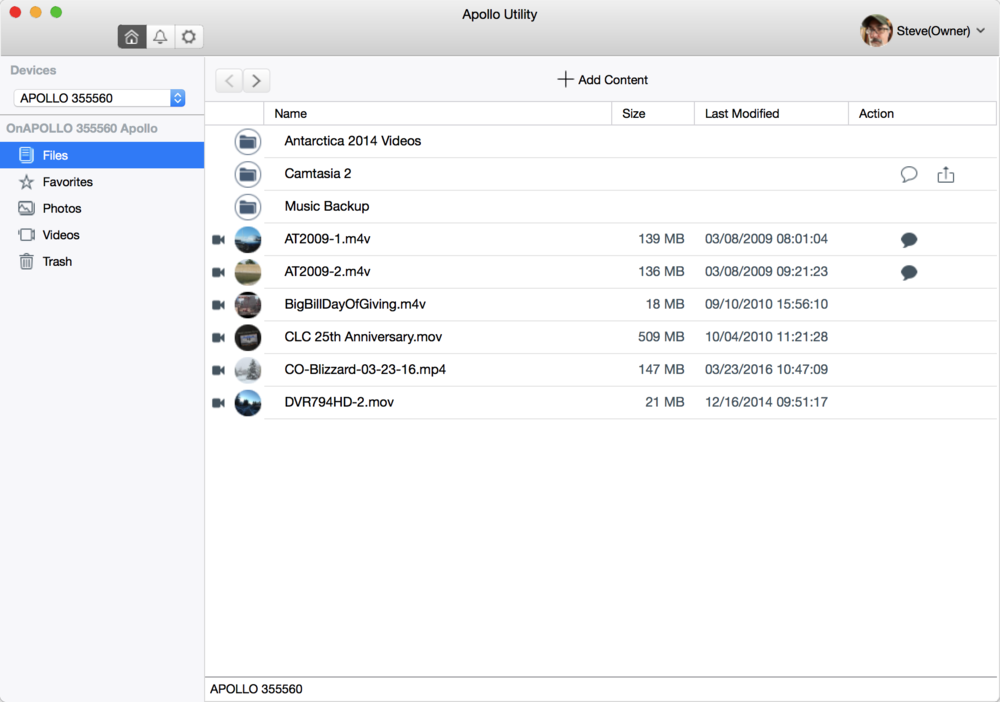Click the AT2009-2.m4v thumbnail

(247, 272)
